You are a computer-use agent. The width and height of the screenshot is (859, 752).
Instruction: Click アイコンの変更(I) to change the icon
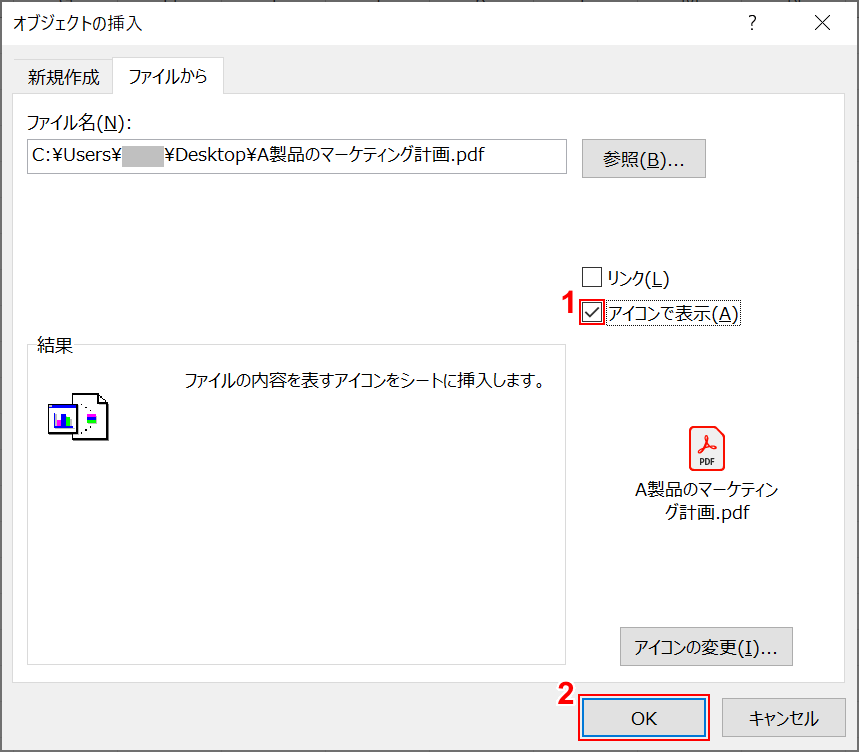click(x=705, y=646)
